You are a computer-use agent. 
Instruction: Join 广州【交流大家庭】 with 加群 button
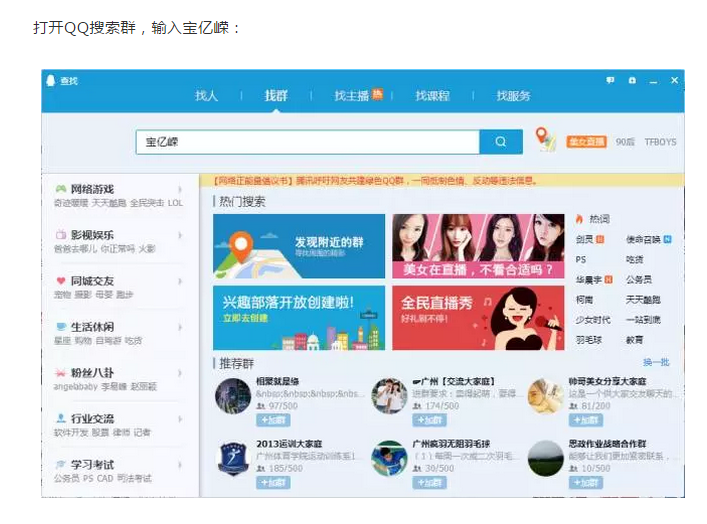(429, 420)
